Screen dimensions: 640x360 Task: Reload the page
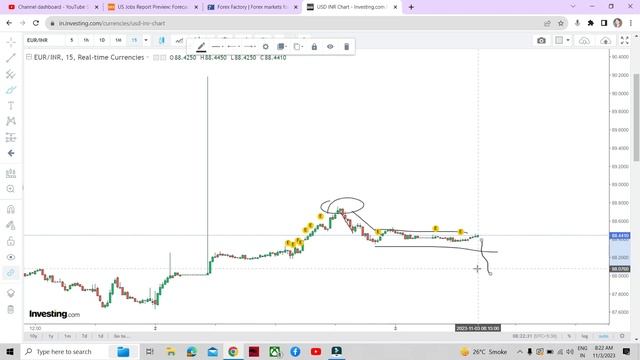pos(36,23)
